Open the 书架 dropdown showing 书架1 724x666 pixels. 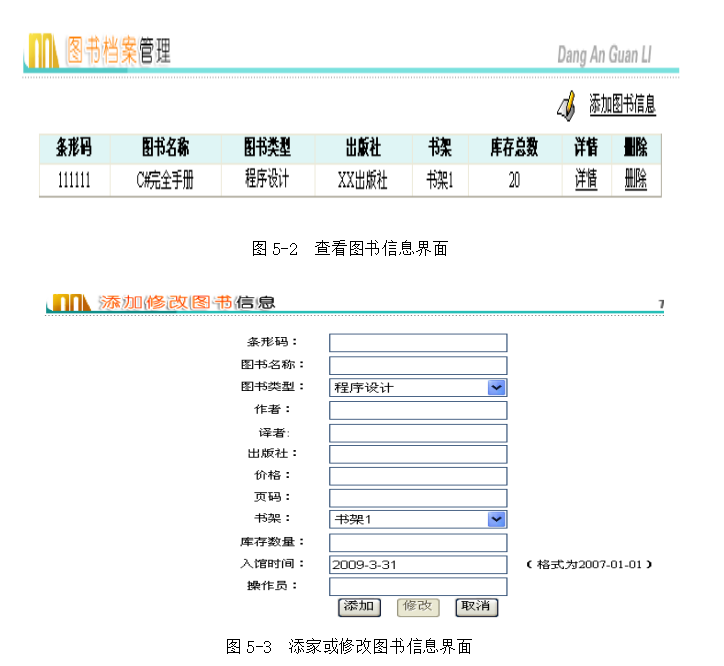(418, 519)
